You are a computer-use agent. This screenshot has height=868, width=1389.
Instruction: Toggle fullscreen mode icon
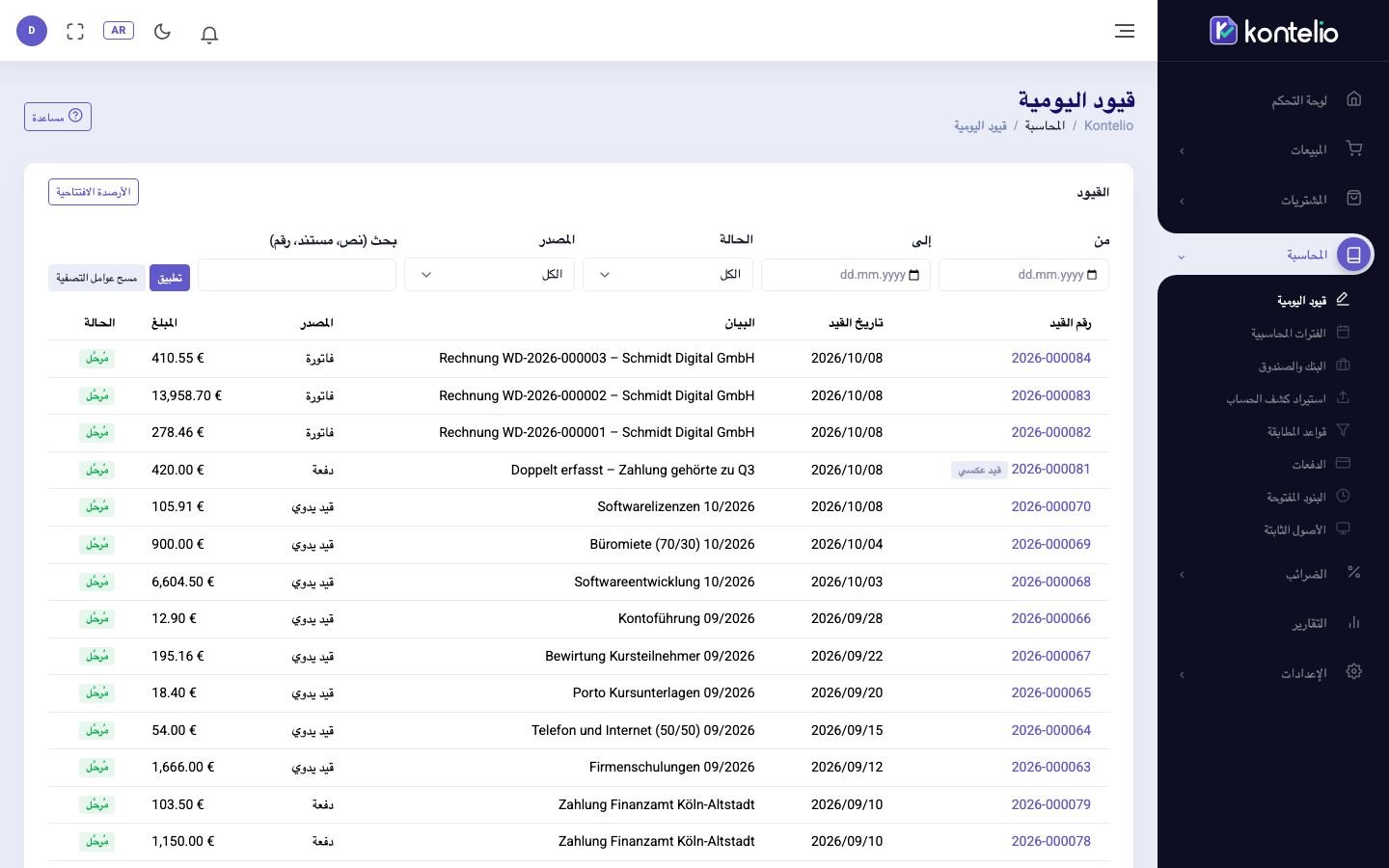point(75,32)
